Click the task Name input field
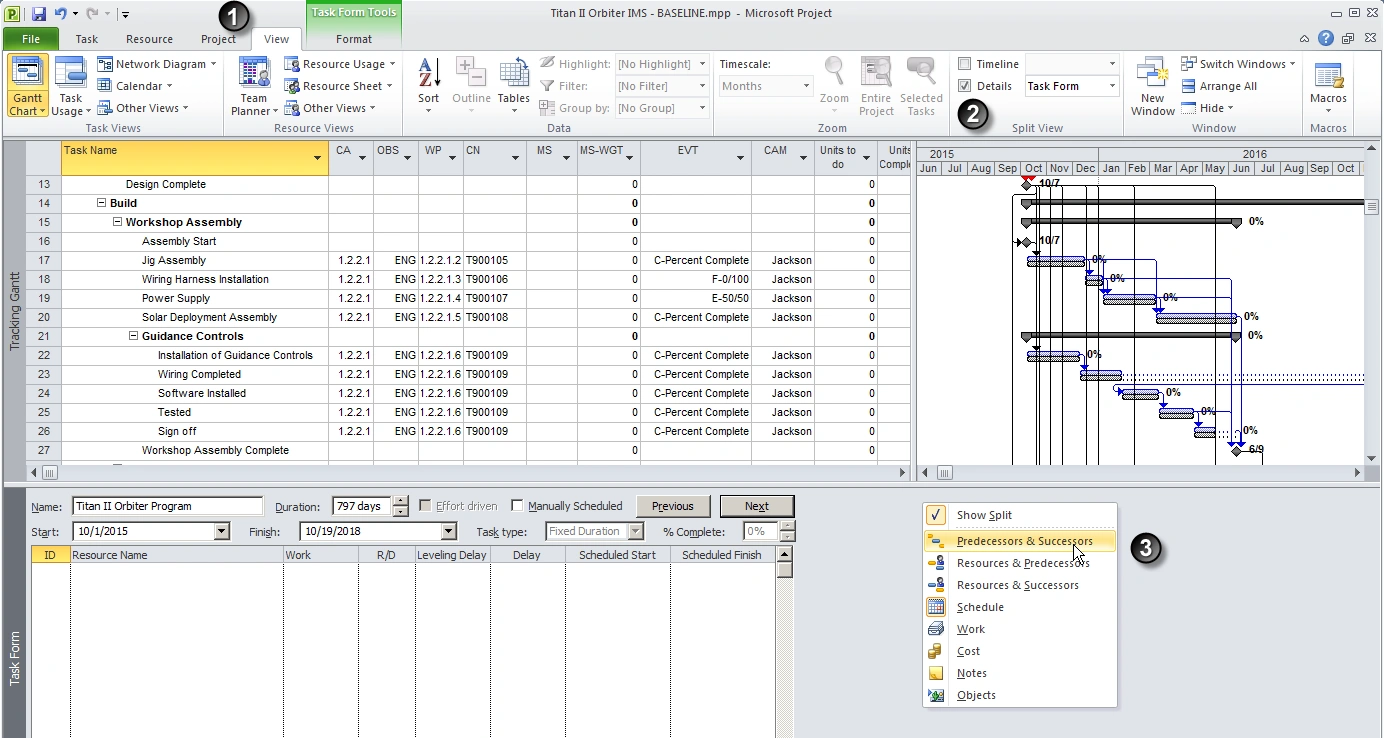 166,506
